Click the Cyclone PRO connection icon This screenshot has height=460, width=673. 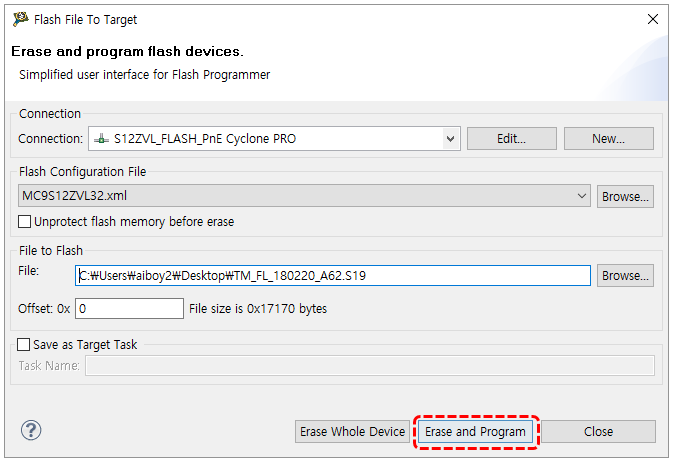tap(102, 139)
